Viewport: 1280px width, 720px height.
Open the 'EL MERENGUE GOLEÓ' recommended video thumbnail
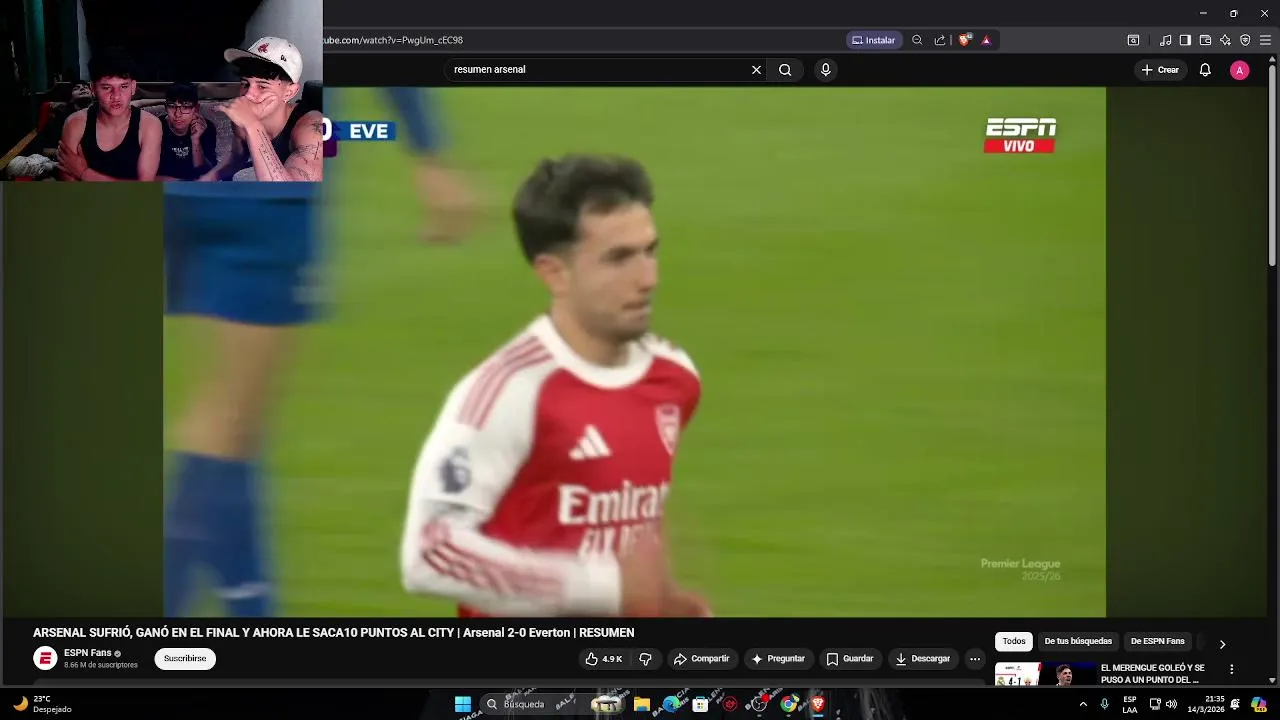click(1045, 675)
